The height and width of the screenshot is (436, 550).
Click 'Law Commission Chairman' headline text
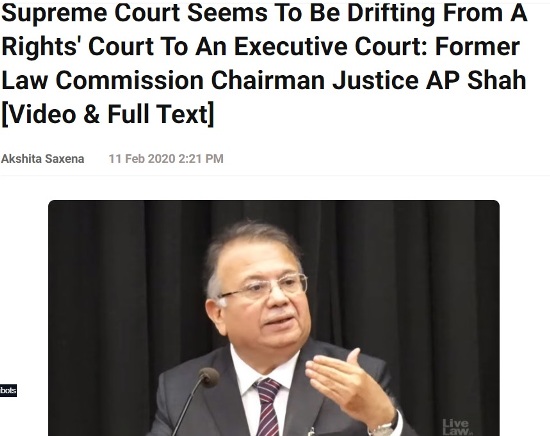[x=164, y=80]
